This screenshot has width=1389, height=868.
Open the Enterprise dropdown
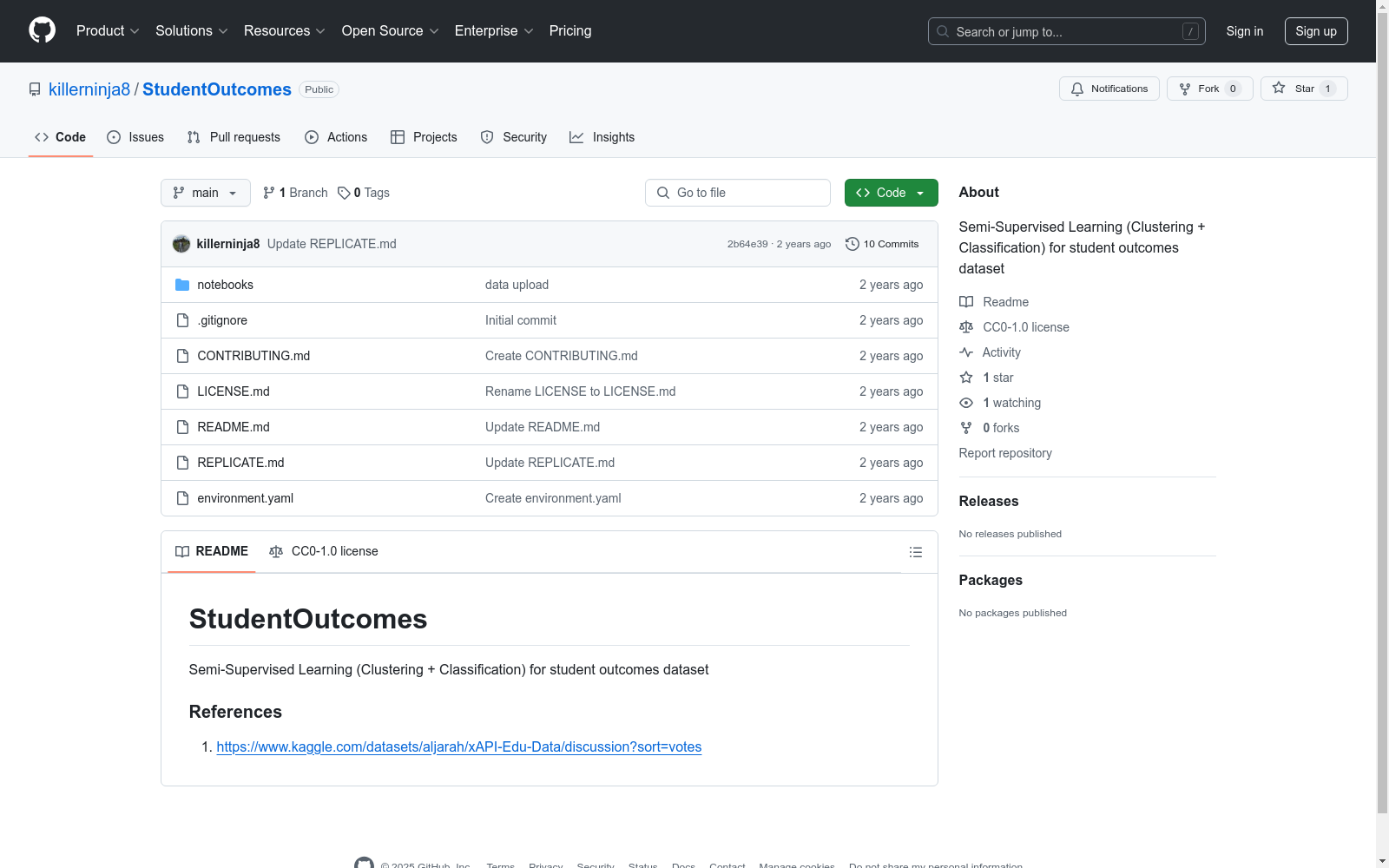494,31
